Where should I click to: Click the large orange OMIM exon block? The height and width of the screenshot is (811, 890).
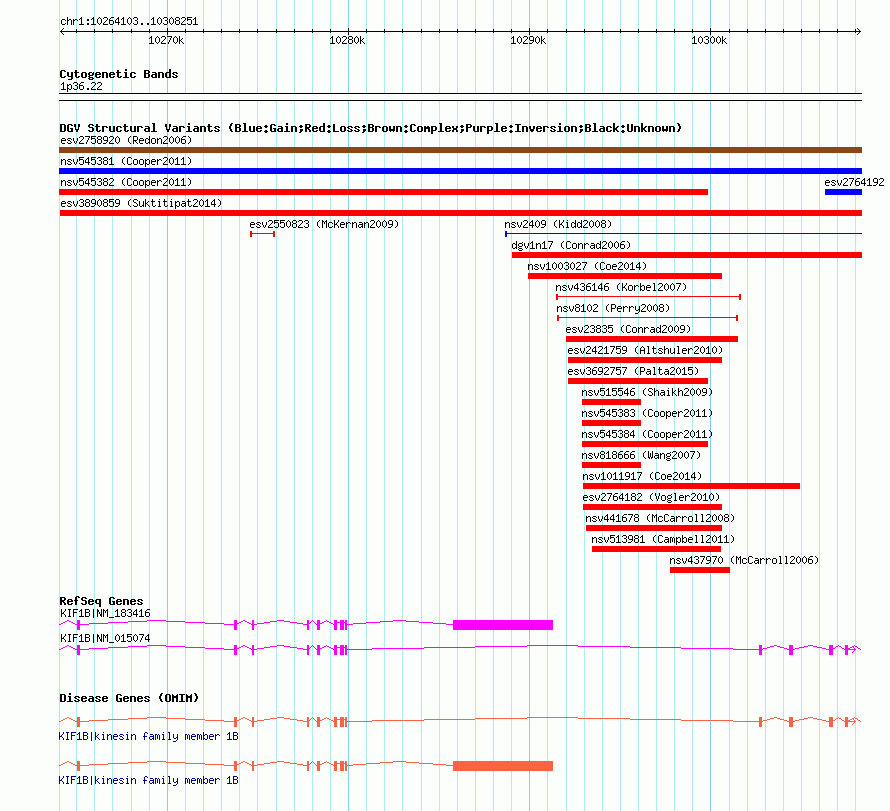503,766
